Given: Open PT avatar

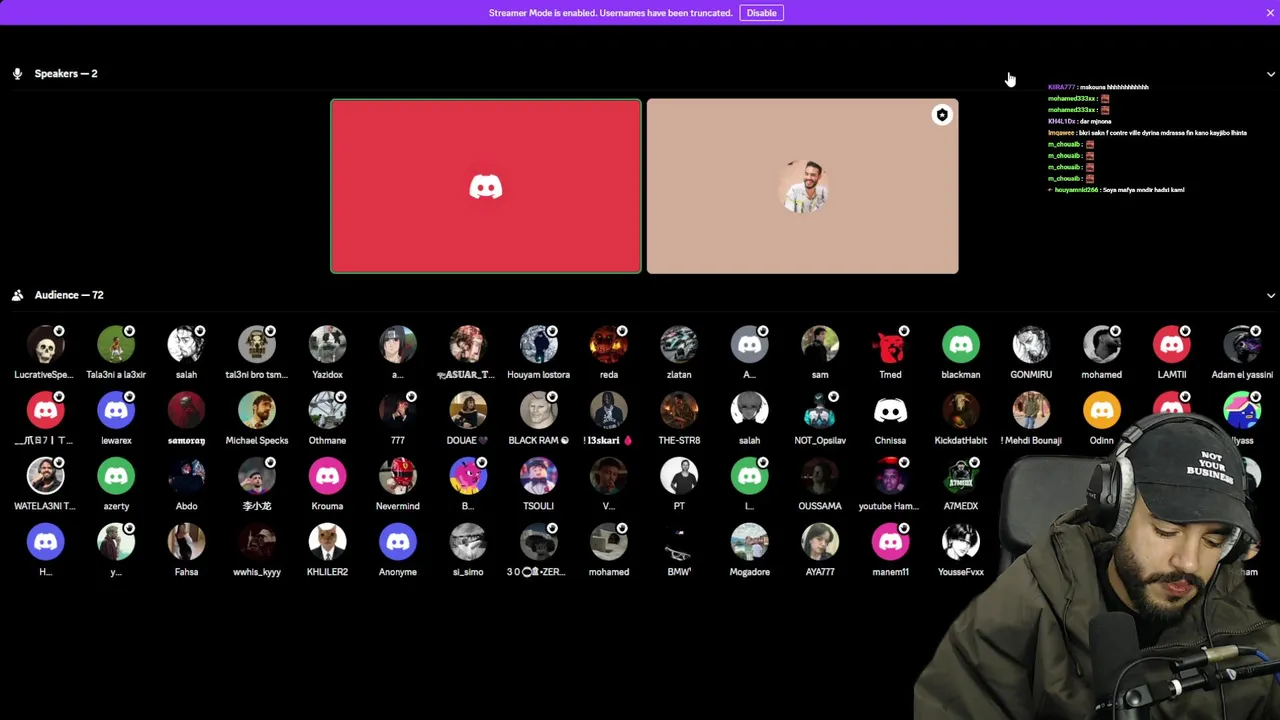Looking at the screenshot, I should tap(679, 477).
